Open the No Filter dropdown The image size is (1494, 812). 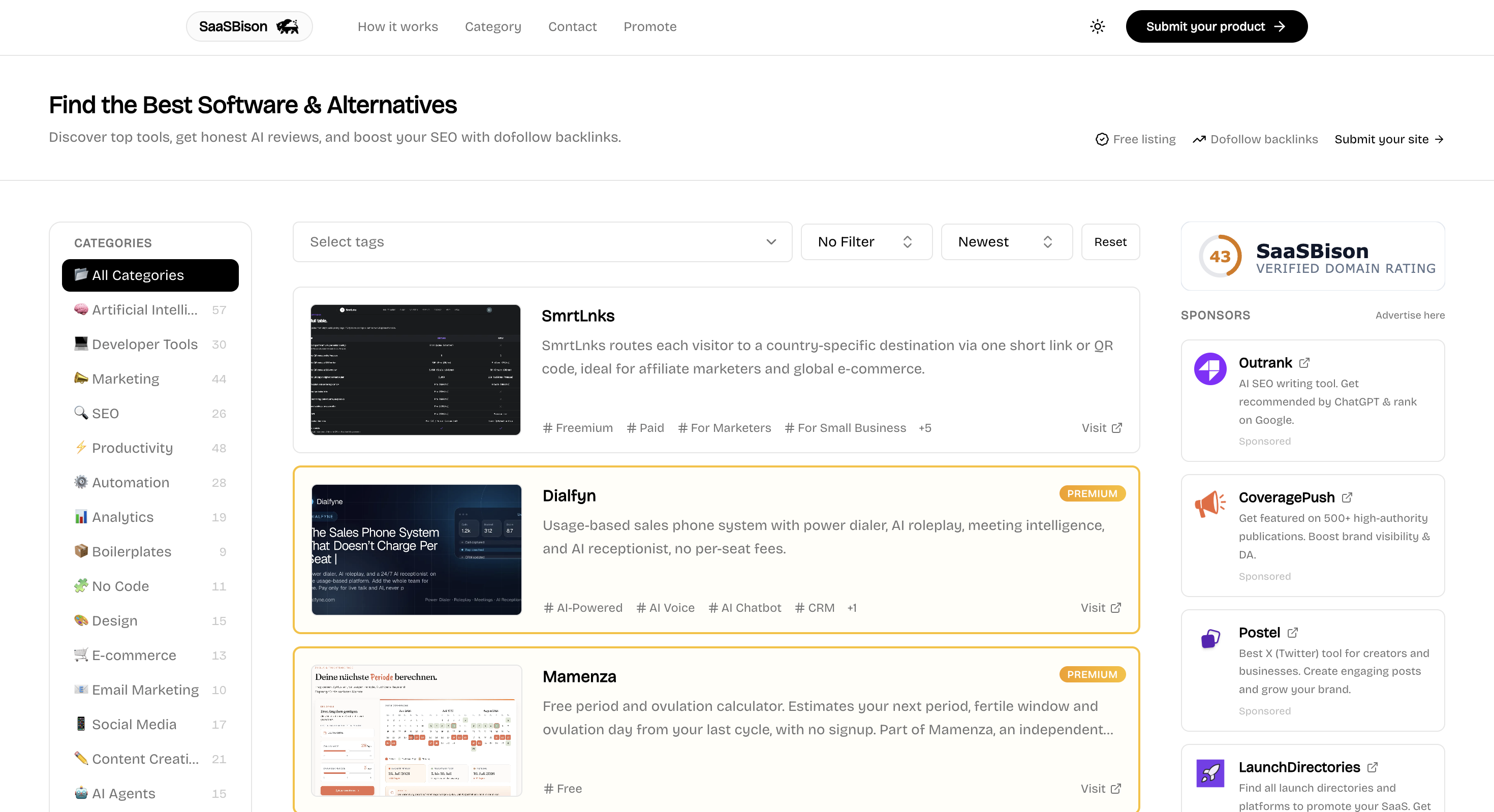(866, 242)
